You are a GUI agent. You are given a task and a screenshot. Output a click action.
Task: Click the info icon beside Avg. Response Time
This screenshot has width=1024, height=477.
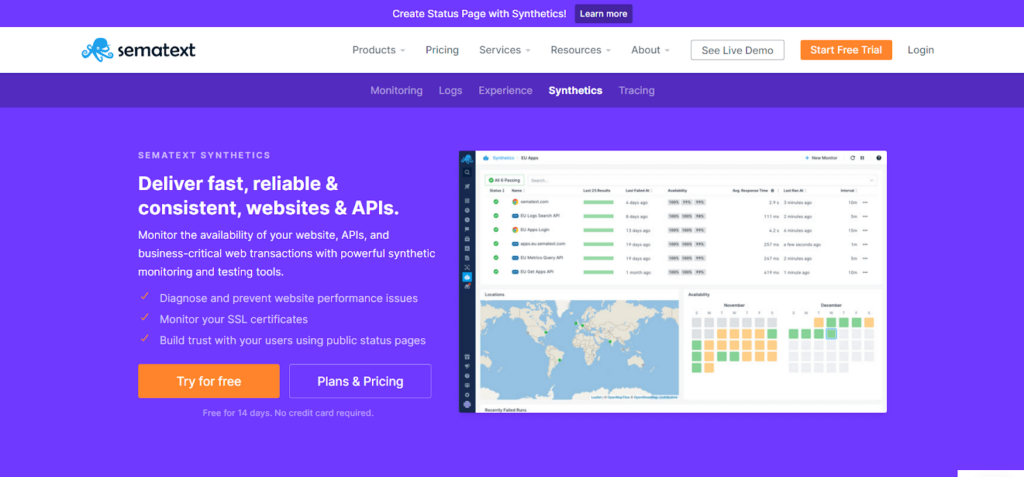pyautogui.click(x=773, y=191)
